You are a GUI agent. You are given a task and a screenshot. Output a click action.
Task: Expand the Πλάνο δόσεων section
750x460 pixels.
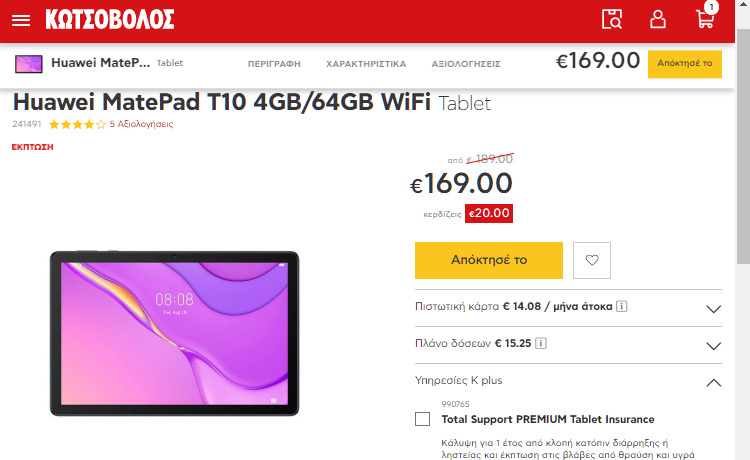(568, 345)
